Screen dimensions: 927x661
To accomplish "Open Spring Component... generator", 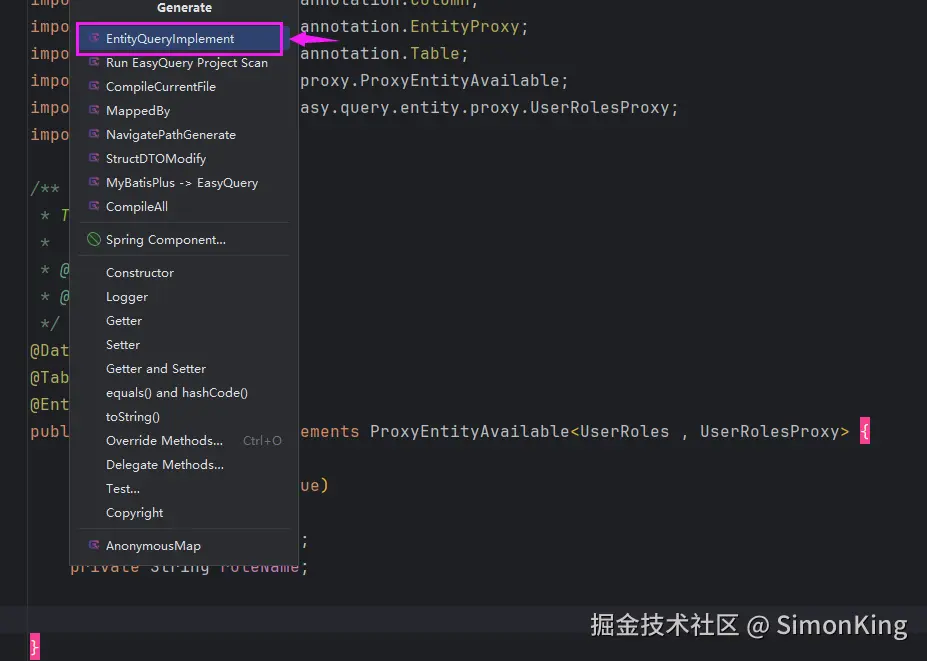I will tap(184, 239).
